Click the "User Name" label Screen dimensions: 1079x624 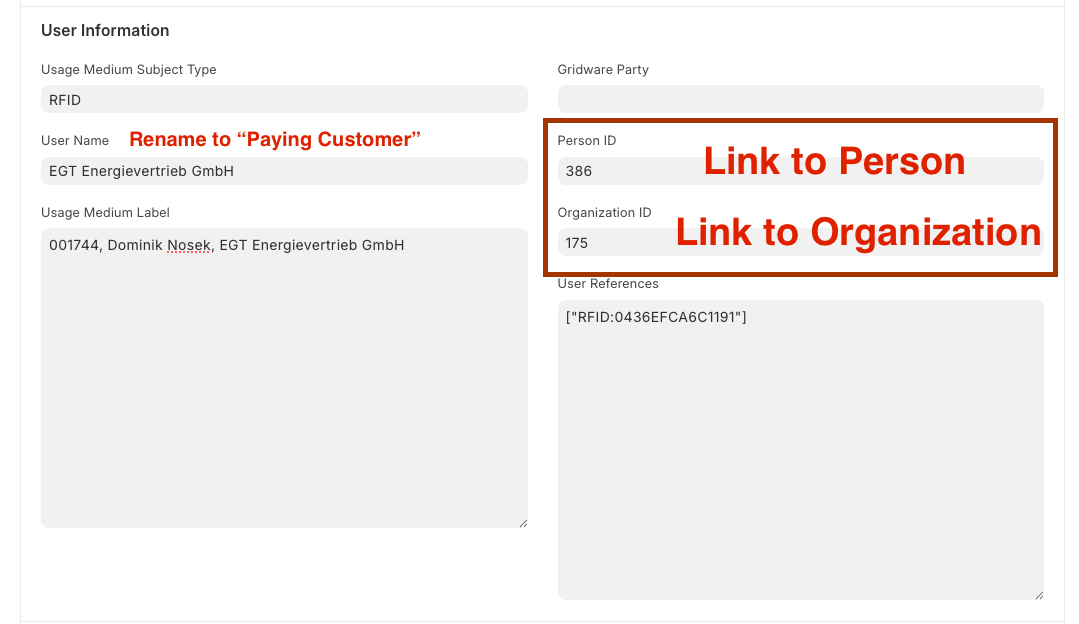[75, 140]
